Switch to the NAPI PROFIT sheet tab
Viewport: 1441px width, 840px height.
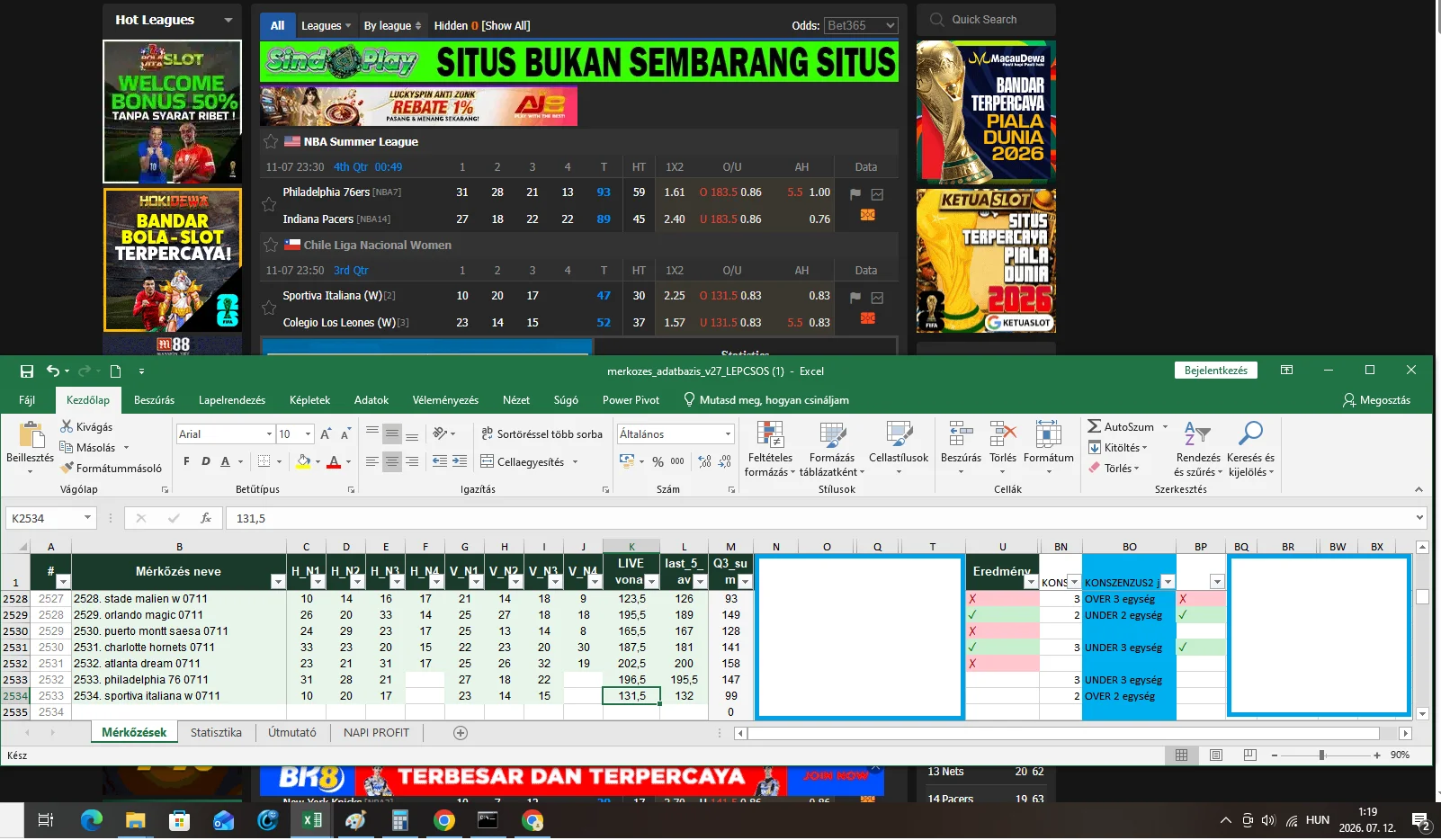tap(376, 733)
